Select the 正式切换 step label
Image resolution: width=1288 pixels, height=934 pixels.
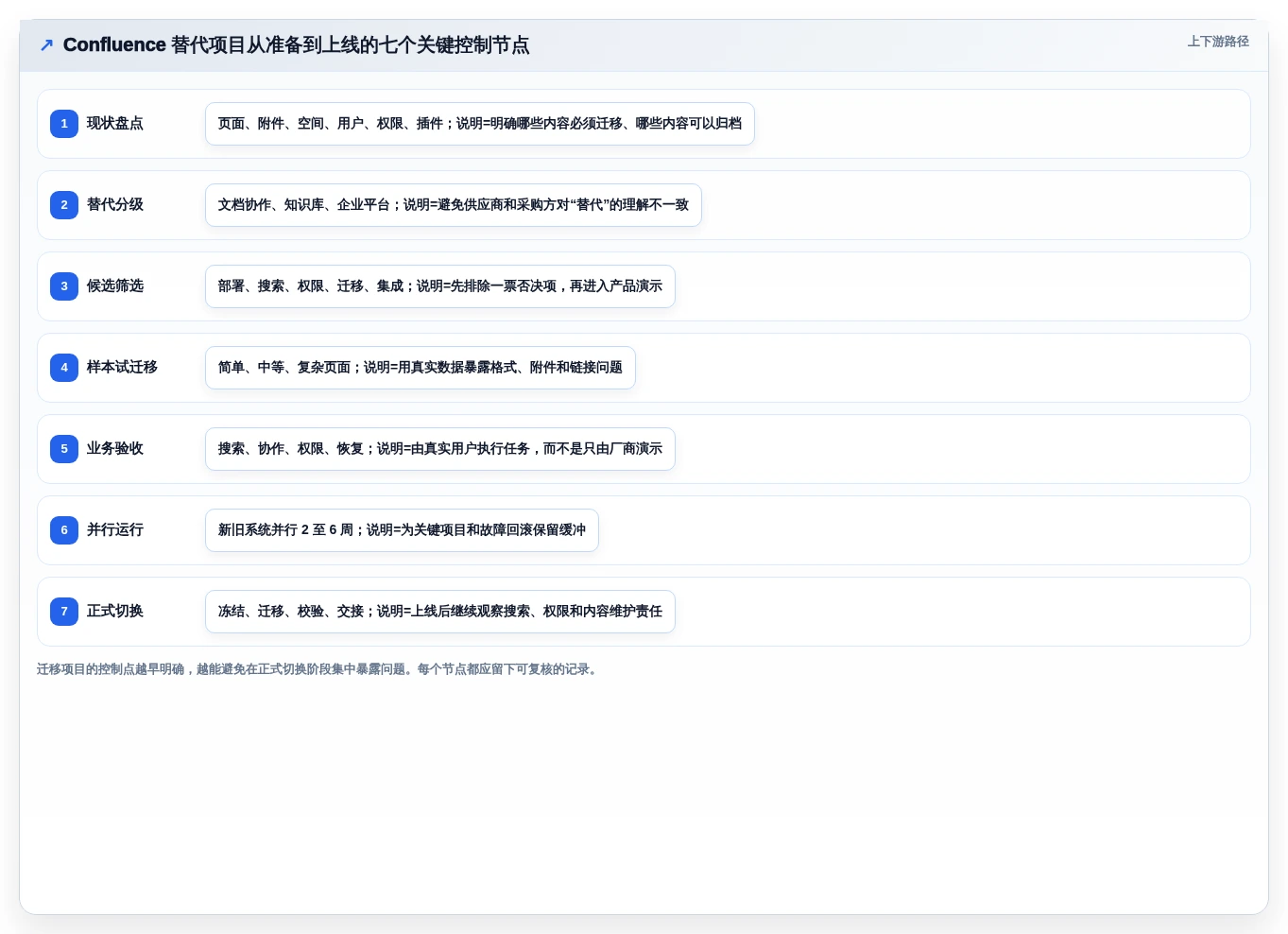click(115, 611)
